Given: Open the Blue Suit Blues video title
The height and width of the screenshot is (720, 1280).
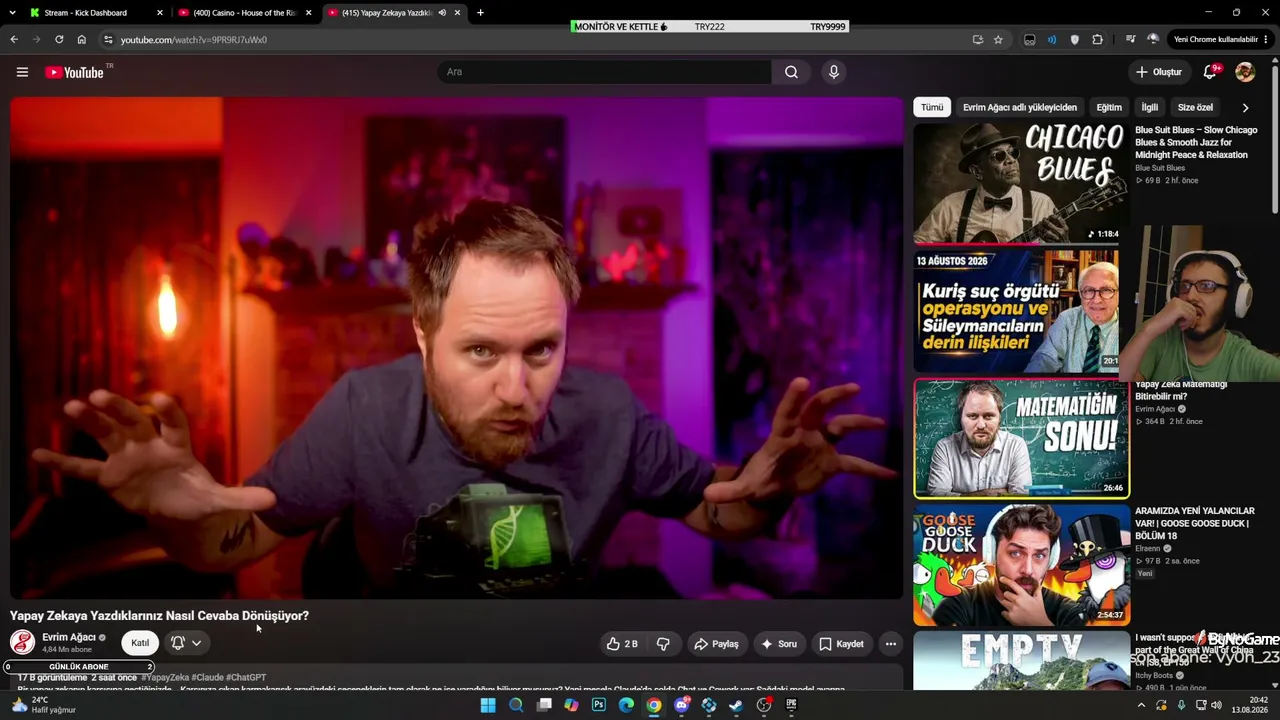Looking at the screenshot, I should pyautogui.click(x=1196, y=142).
